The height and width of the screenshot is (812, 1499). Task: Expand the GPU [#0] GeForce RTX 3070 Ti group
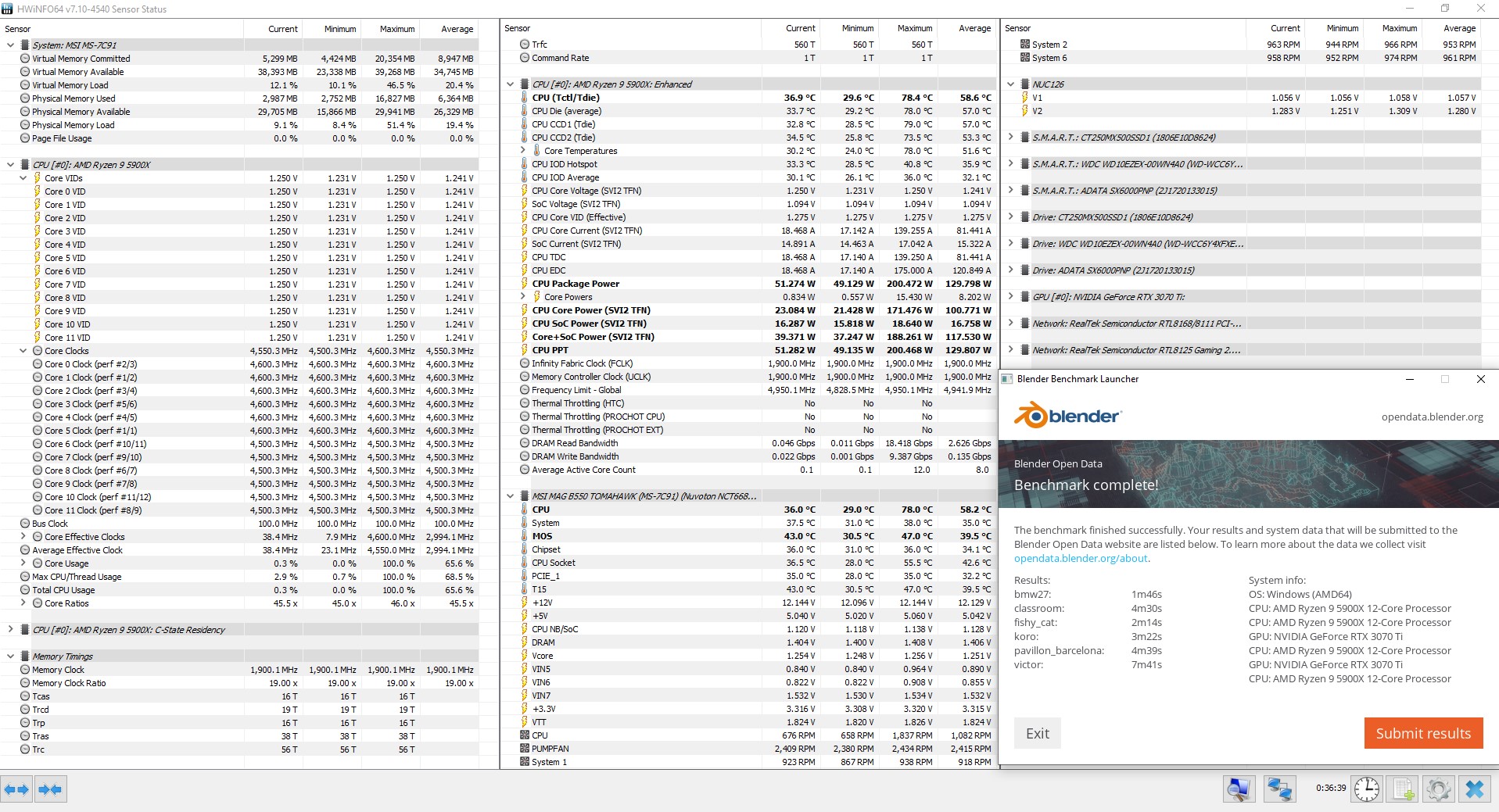tap(1010, 297)
